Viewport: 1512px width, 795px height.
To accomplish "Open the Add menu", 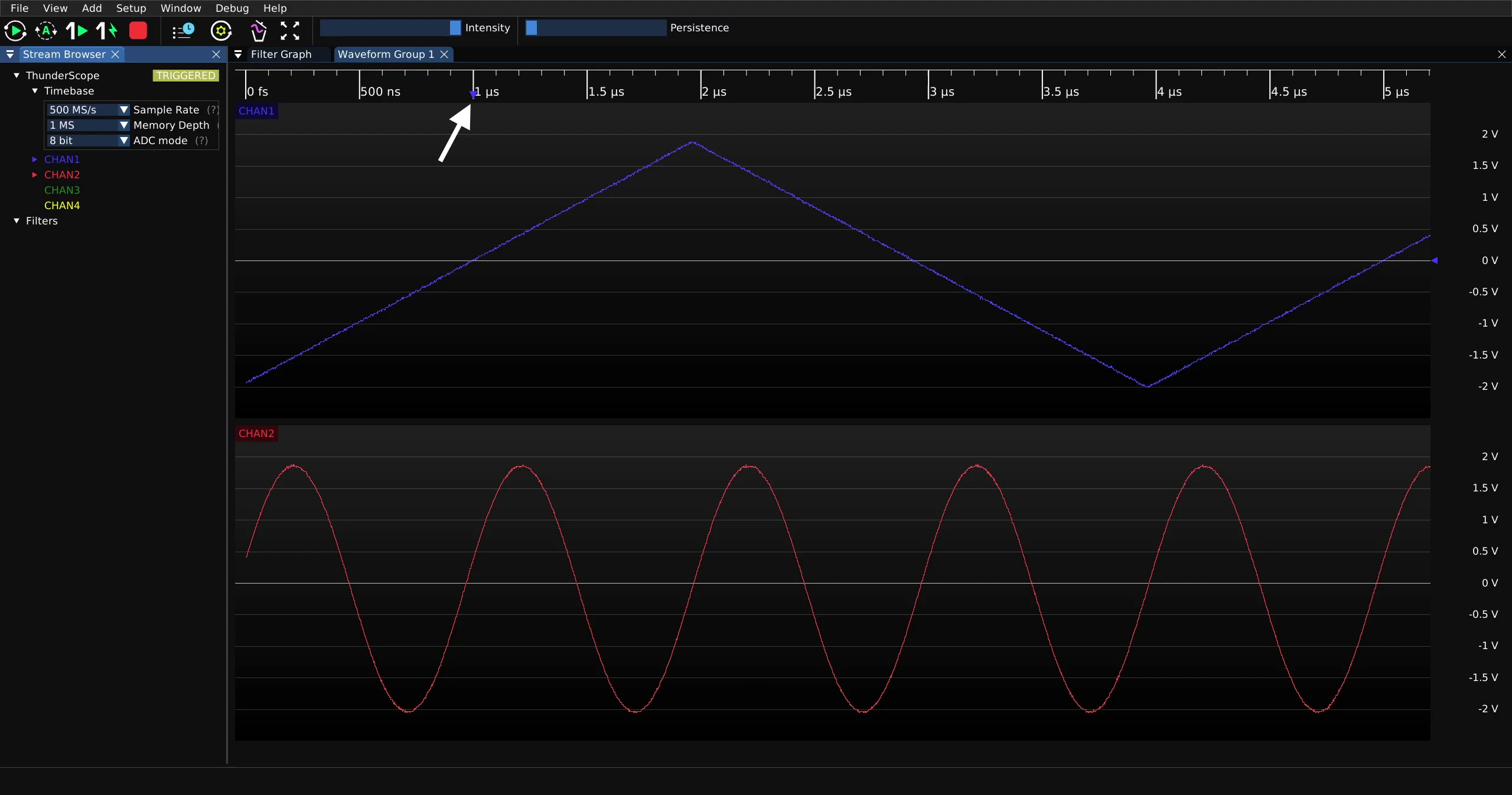I will coord(92,8).
